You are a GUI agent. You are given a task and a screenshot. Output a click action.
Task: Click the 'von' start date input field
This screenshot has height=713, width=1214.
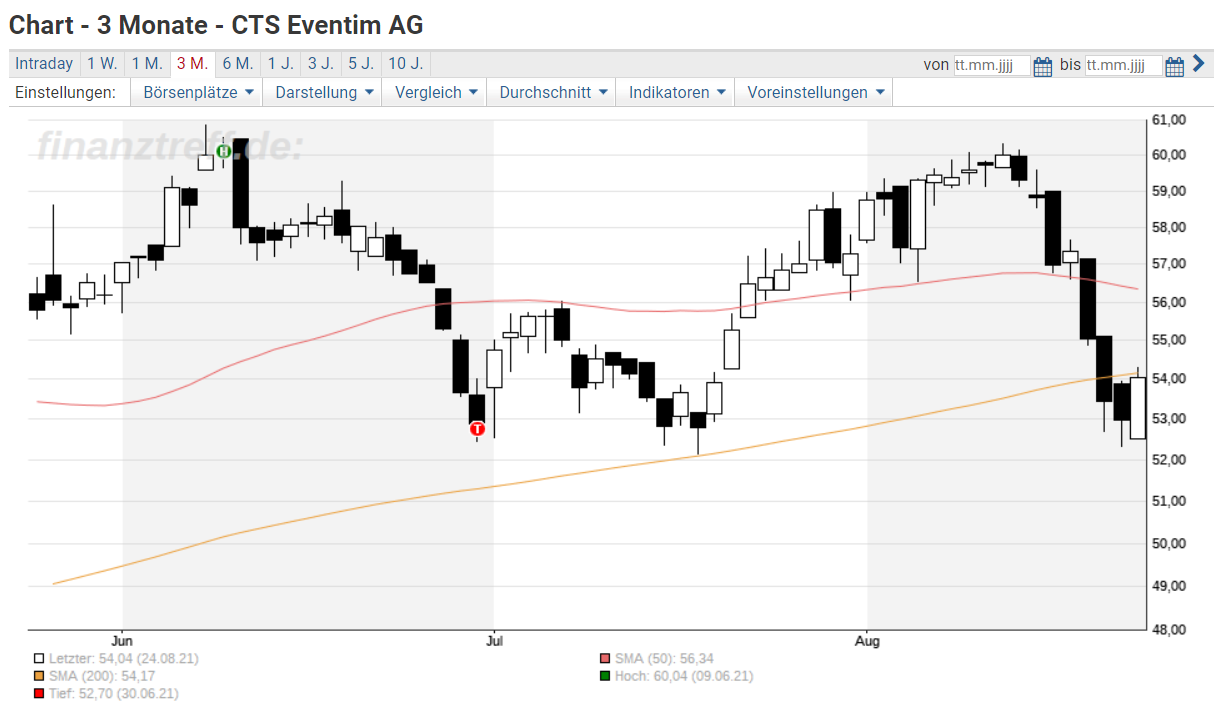[x=991, y=66]
